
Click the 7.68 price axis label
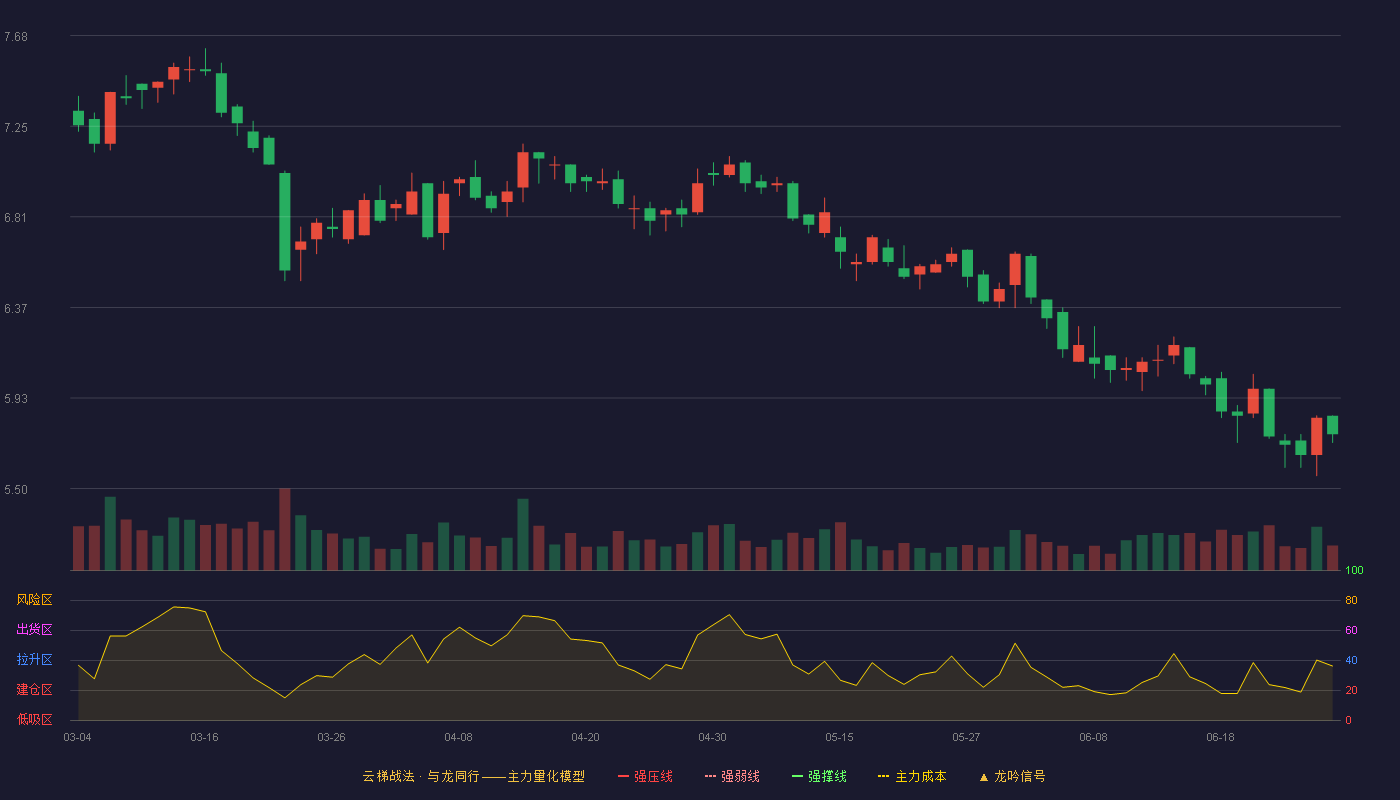[x=16, y=37]
